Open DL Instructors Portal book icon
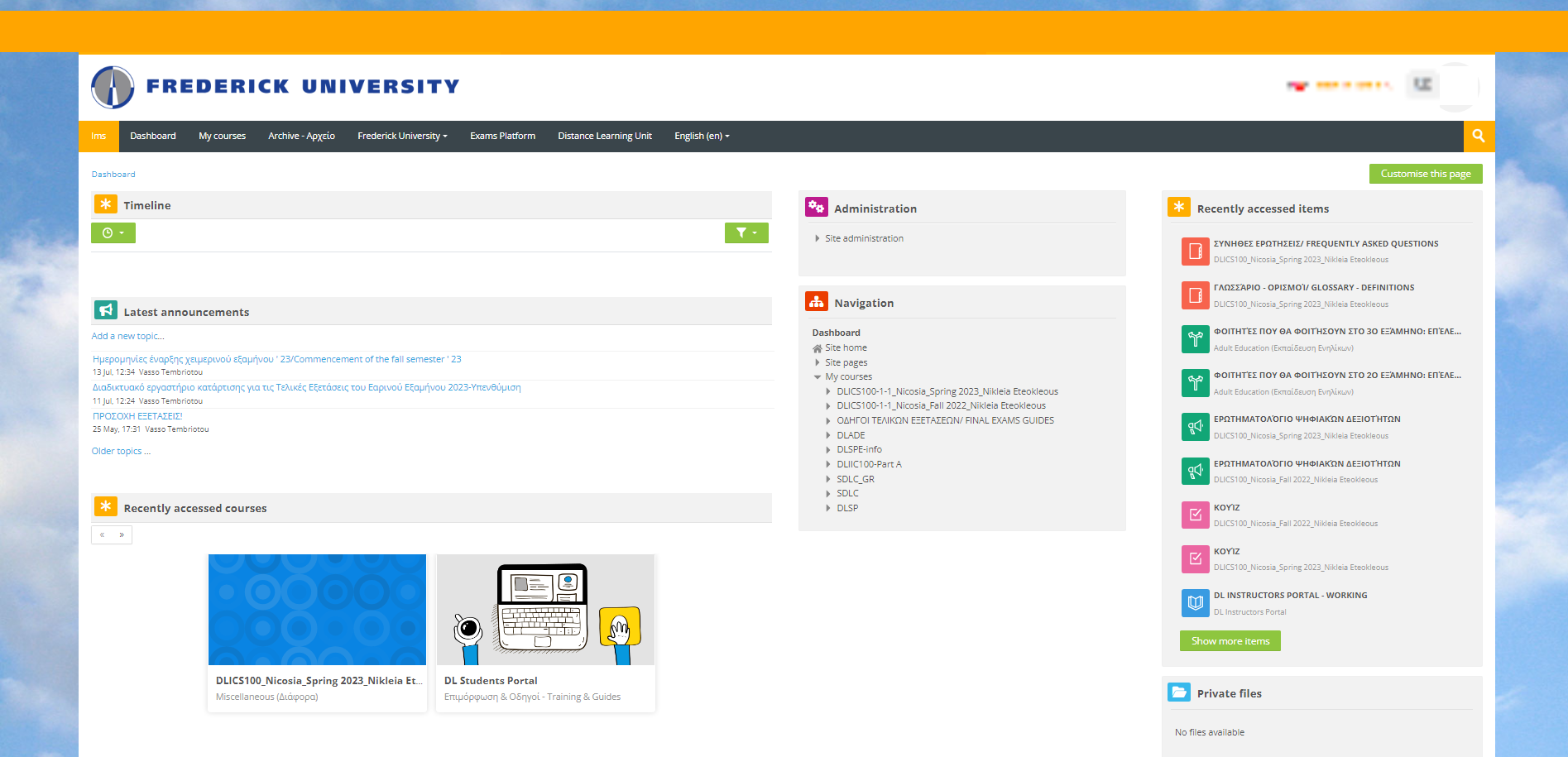 (1195, 602)
